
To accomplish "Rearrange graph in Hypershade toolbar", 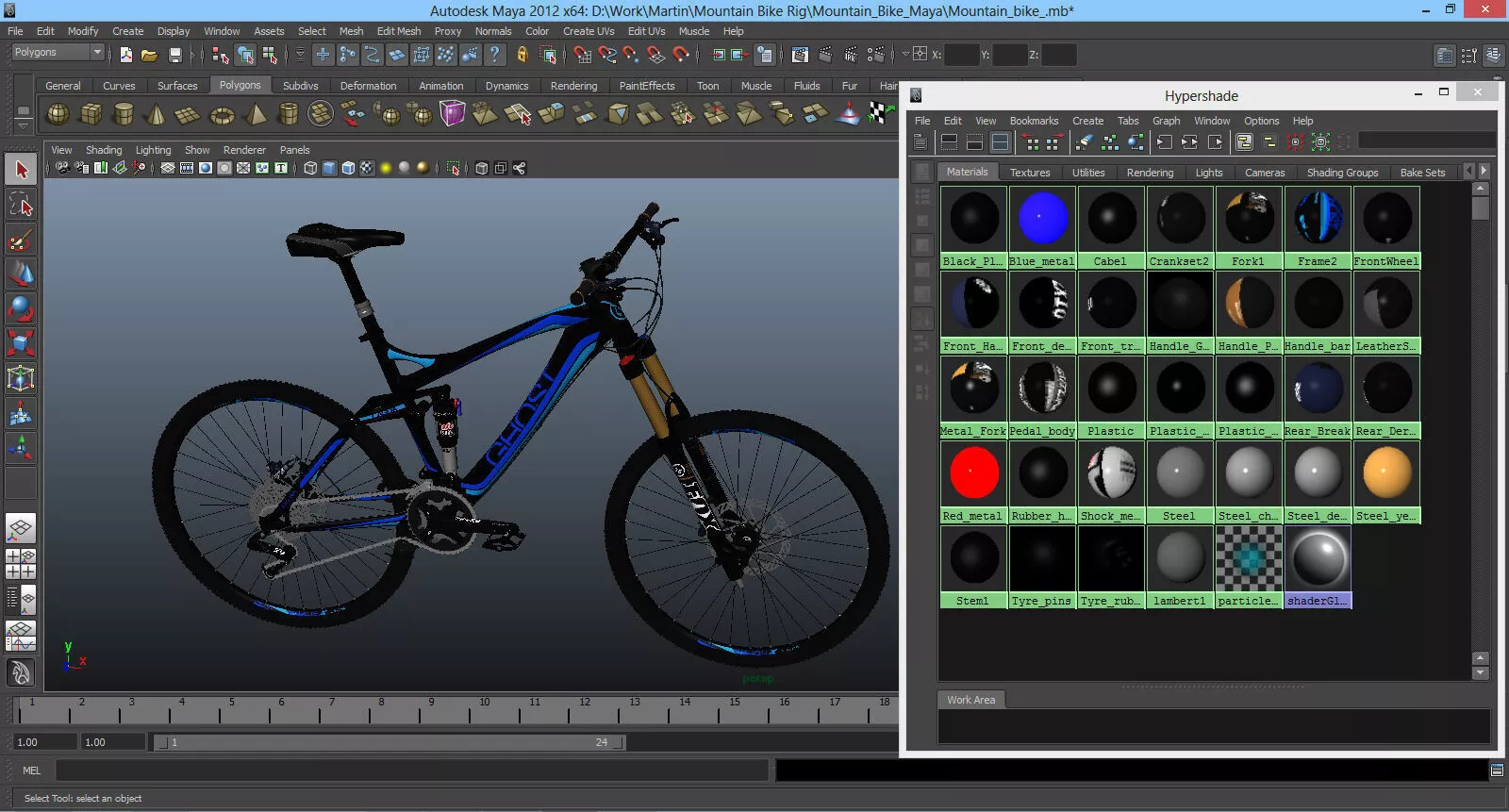I will (1110, 142).
